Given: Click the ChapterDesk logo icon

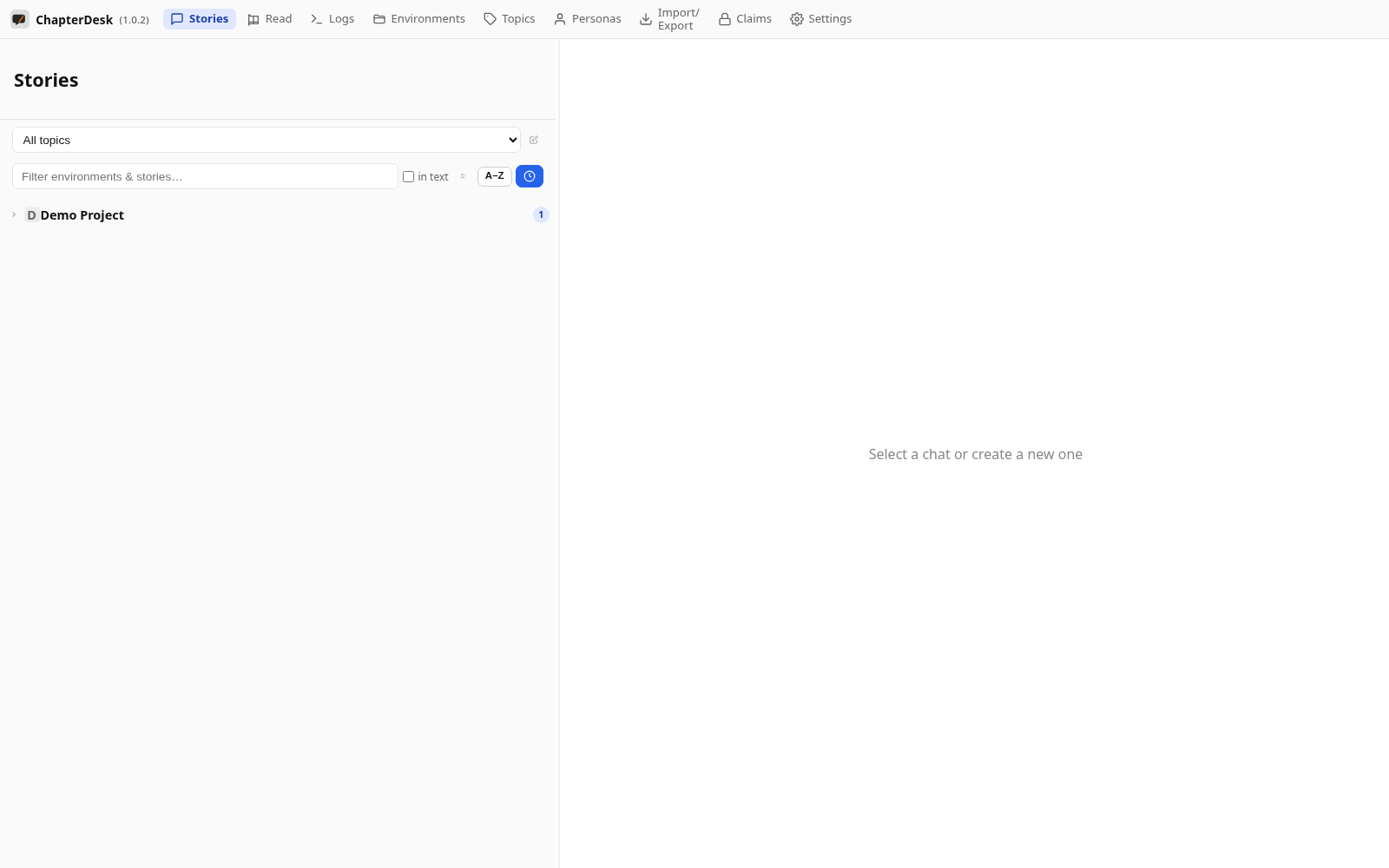Looking at the screenshot, I should [x=19, y=19].
